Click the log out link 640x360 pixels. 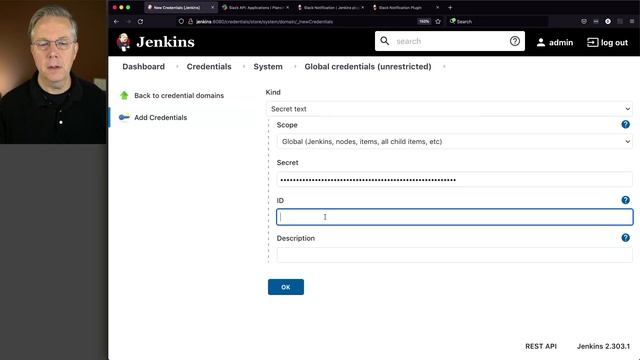[x=614, y=42]
